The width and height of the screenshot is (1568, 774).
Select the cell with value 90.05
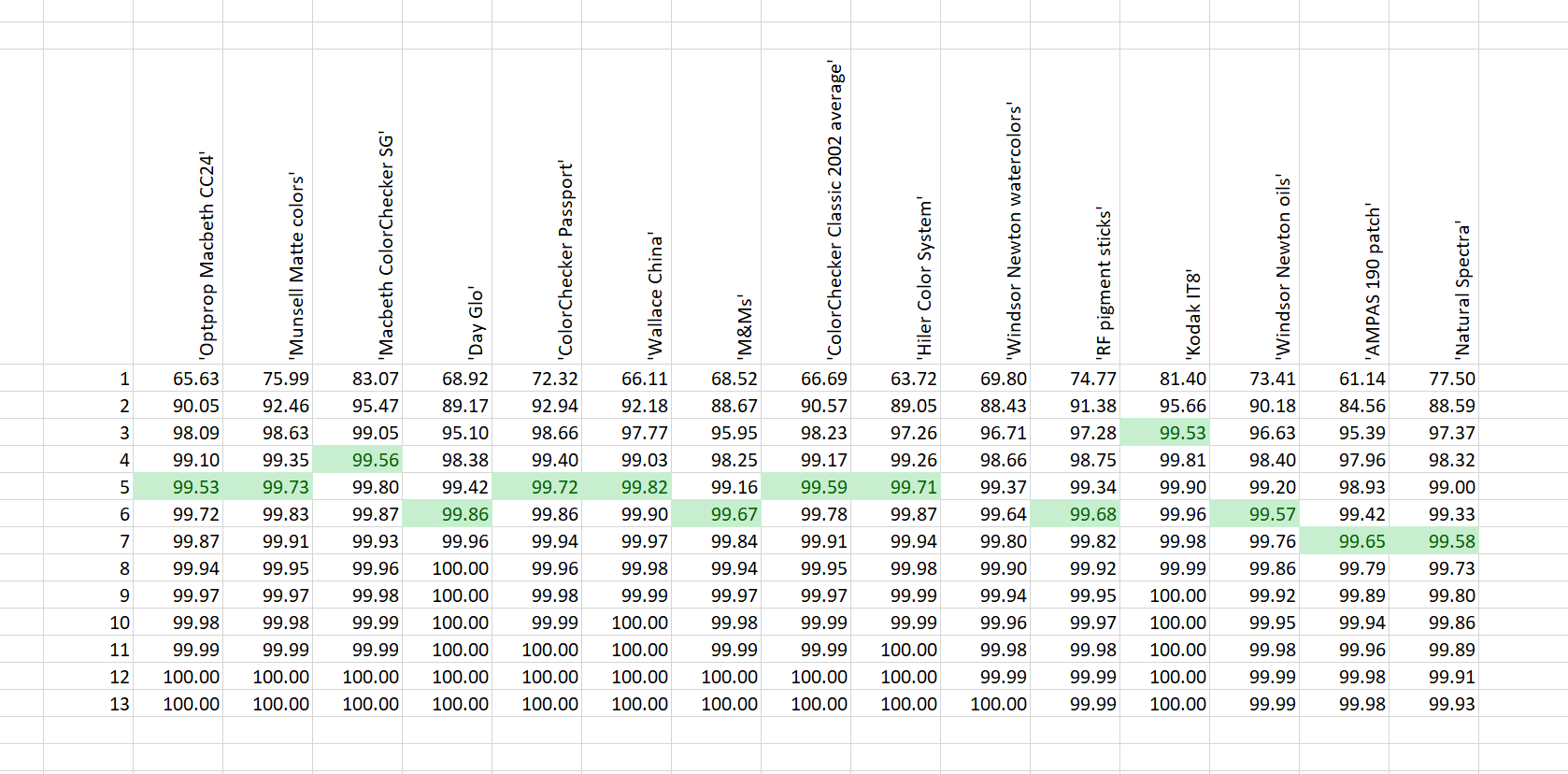(x=178, y=406)
